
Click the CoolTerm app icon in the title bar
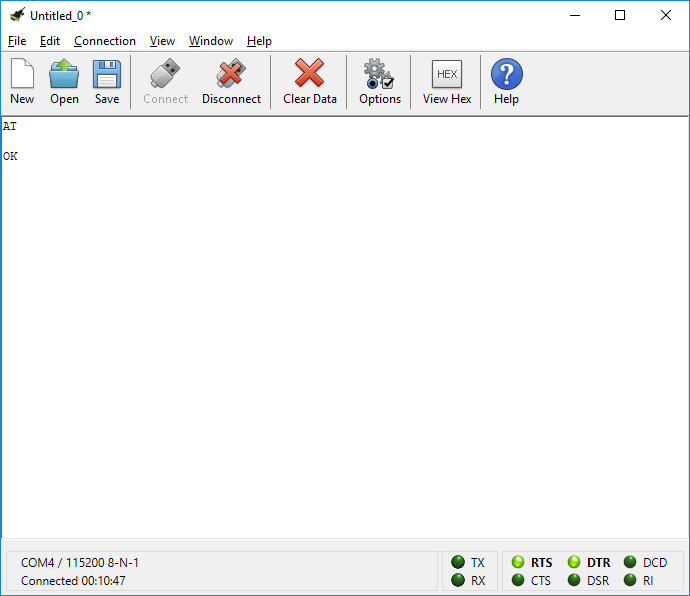(x=17, y=15)
